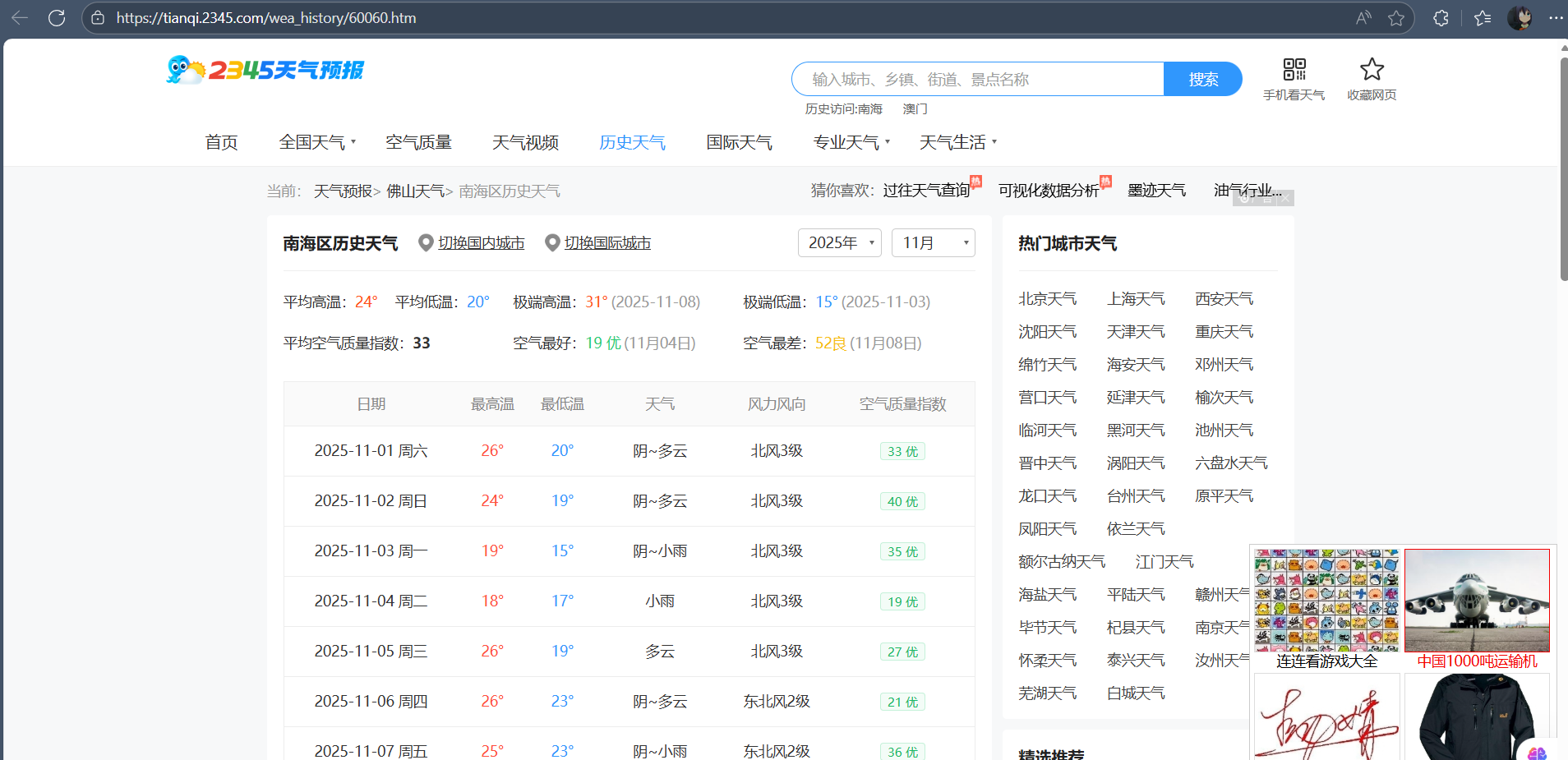
Task: Open 北京天气 link
Action: tap(1047, 298)
